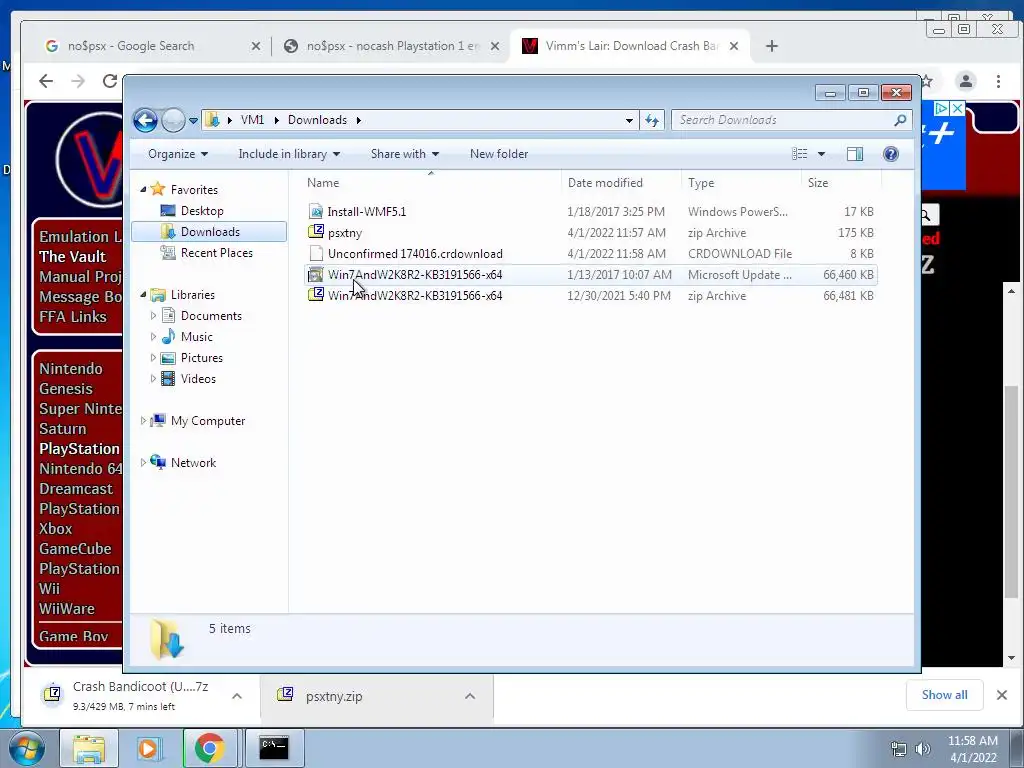The height and width of the screenshot is (768, 1024).
Task: Open My Computer
Action: pyautogui.click(x=208, y=421)
